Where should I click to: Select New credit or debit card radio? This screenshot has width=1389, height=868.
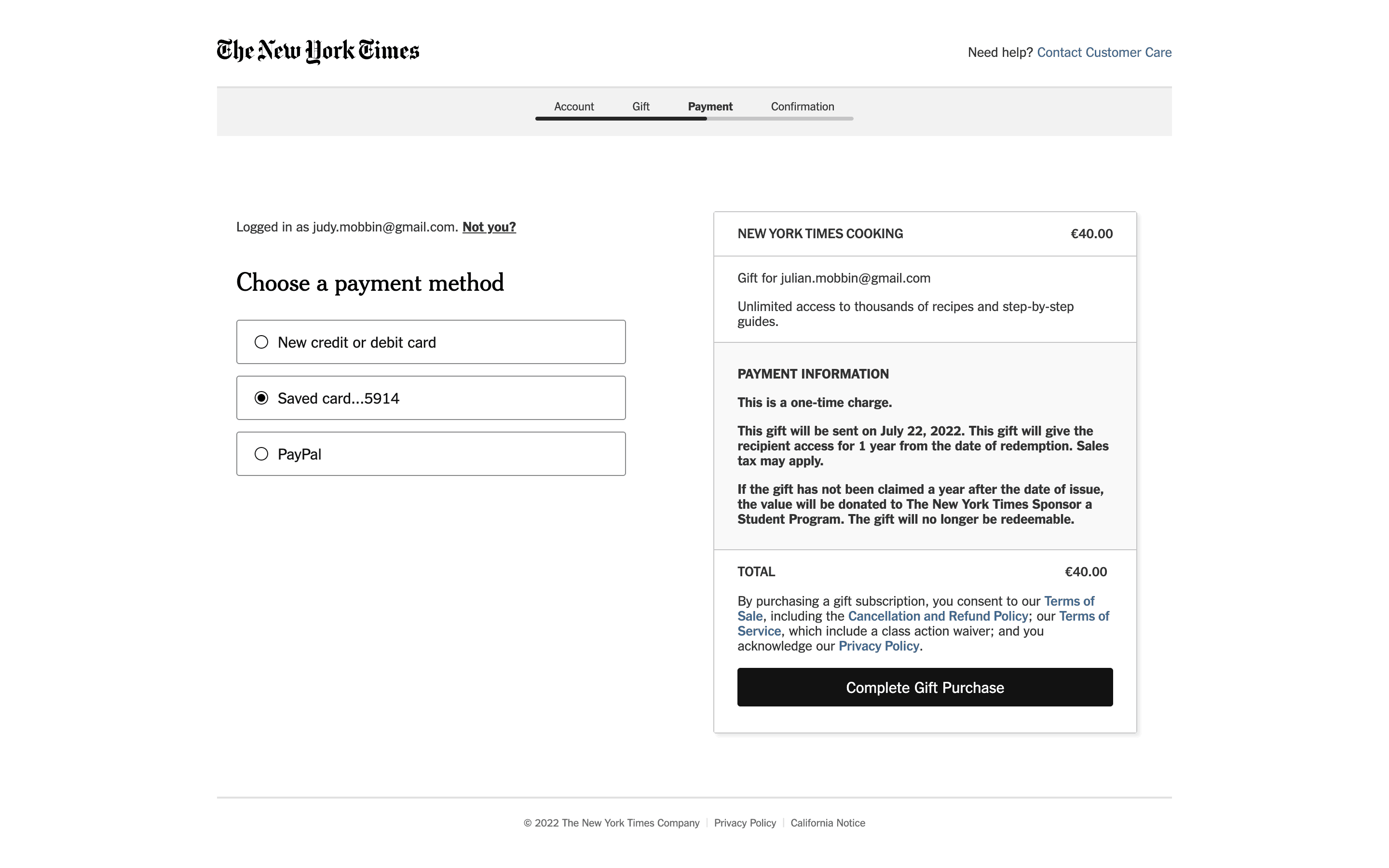click(261, 342)
